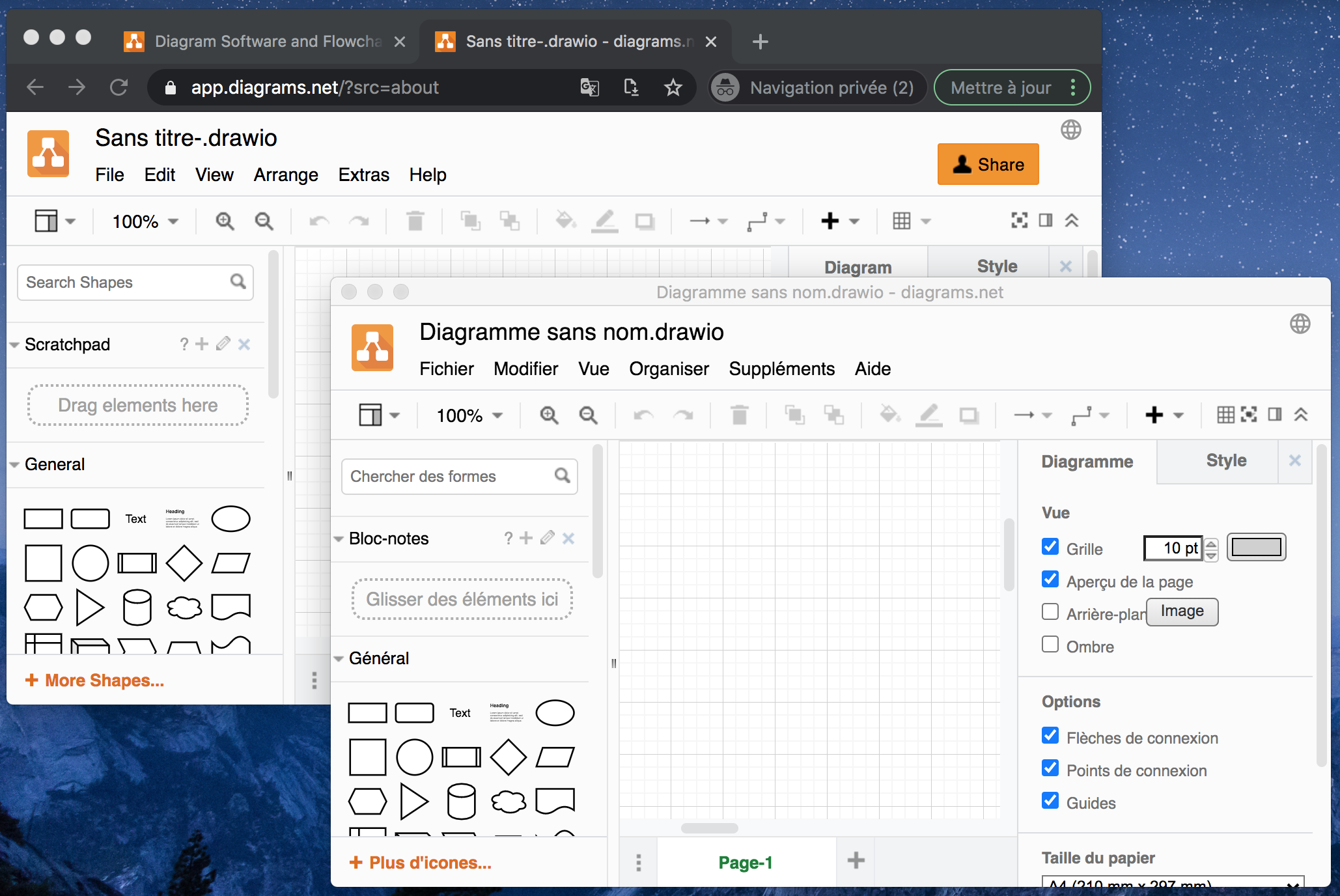Select the cloud shape in Général palette
This screenshot has height=896, width=1340.
pos(509,802)
